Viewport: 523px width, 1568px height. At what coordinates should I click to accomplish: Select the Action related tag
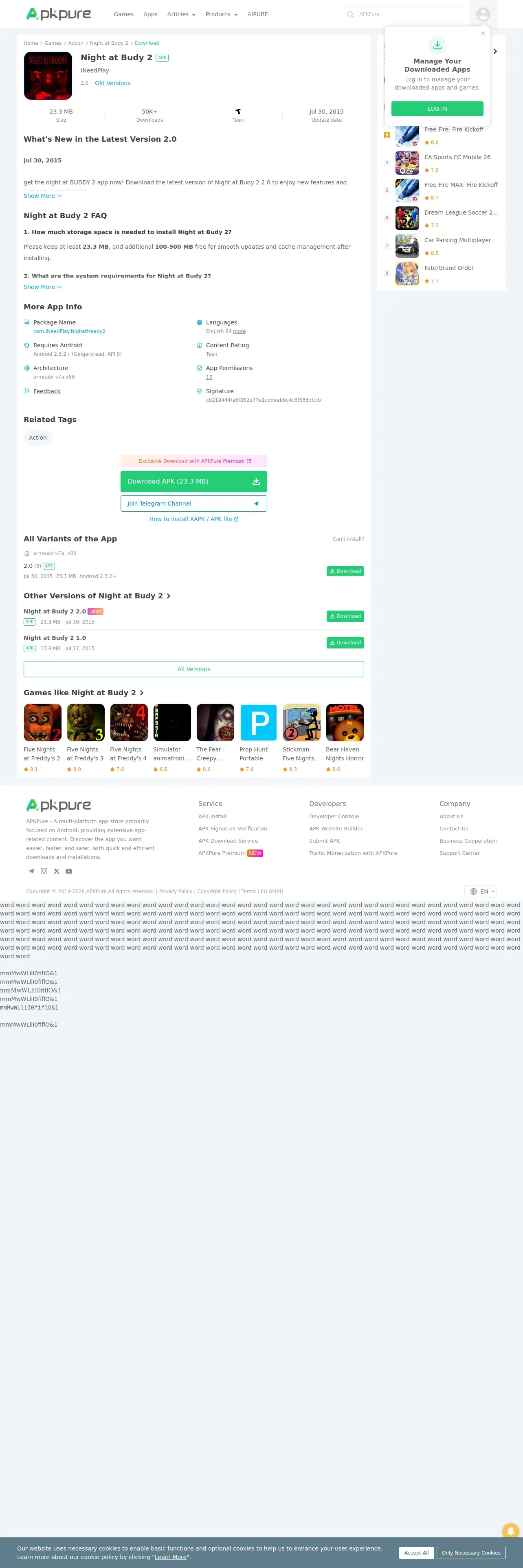coord(38,438)
